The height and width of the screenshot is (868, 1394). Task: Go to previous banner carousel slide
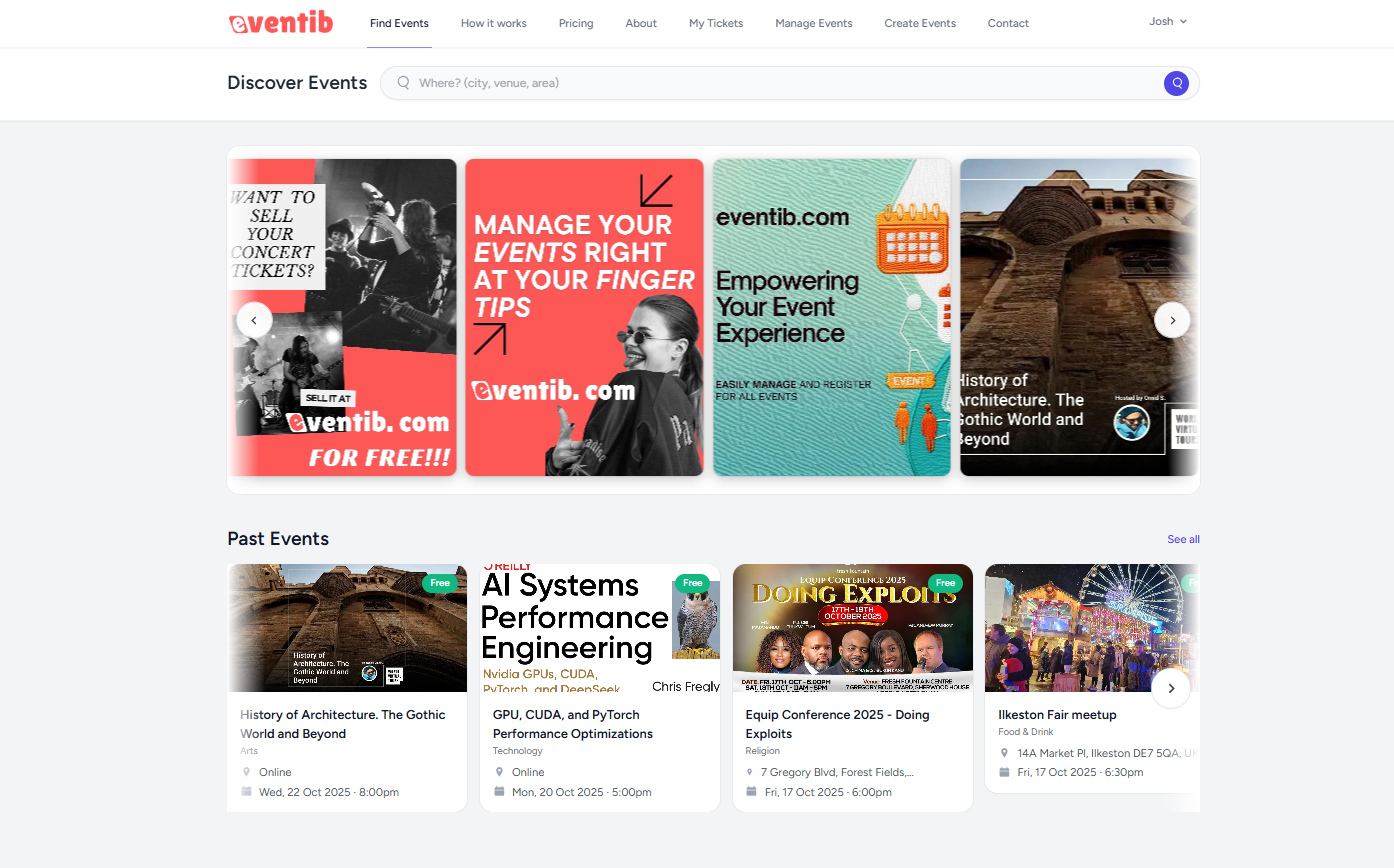pyautogui.click(x=254, y=320)
